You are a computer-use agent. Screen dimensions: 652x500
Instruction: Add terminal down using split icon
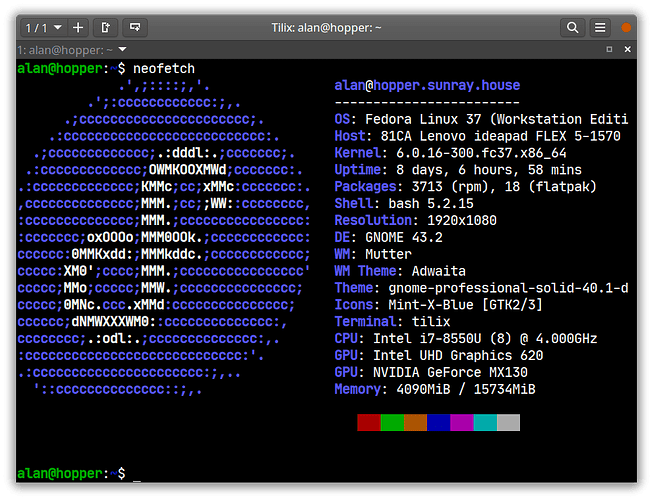pos(134,27)
